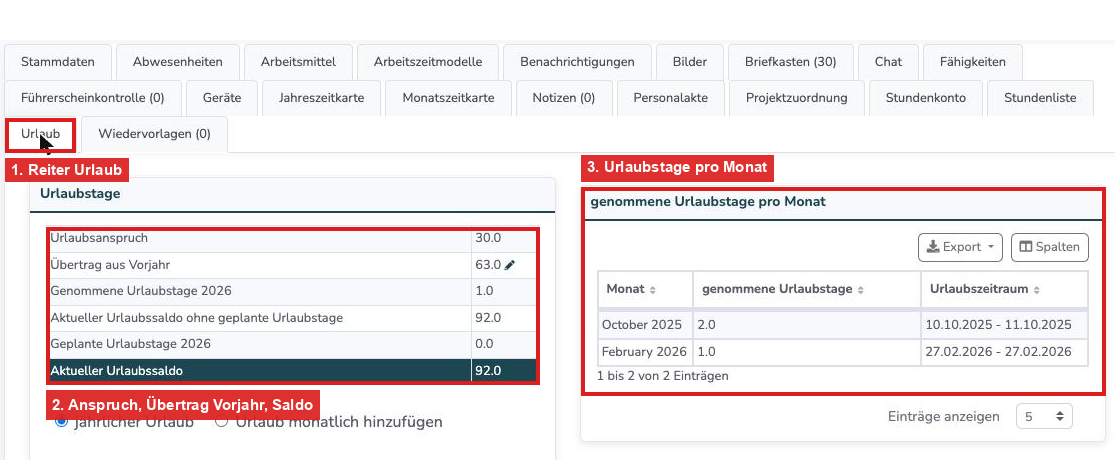Click the Urlaubsanspruch row label

100,238
